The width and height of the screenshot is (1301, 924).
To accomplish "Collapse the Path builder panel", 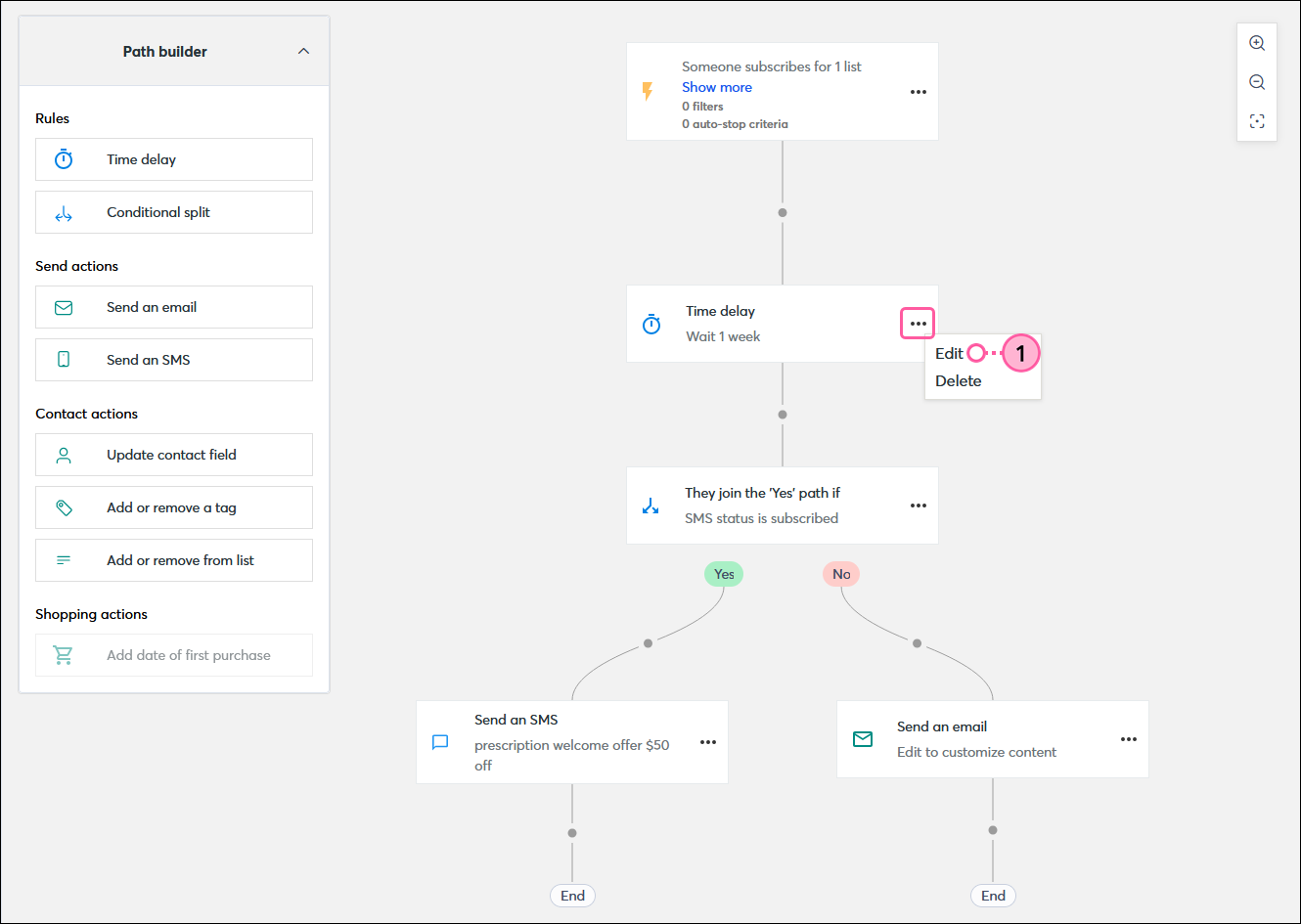I will [x=303, y=51].
